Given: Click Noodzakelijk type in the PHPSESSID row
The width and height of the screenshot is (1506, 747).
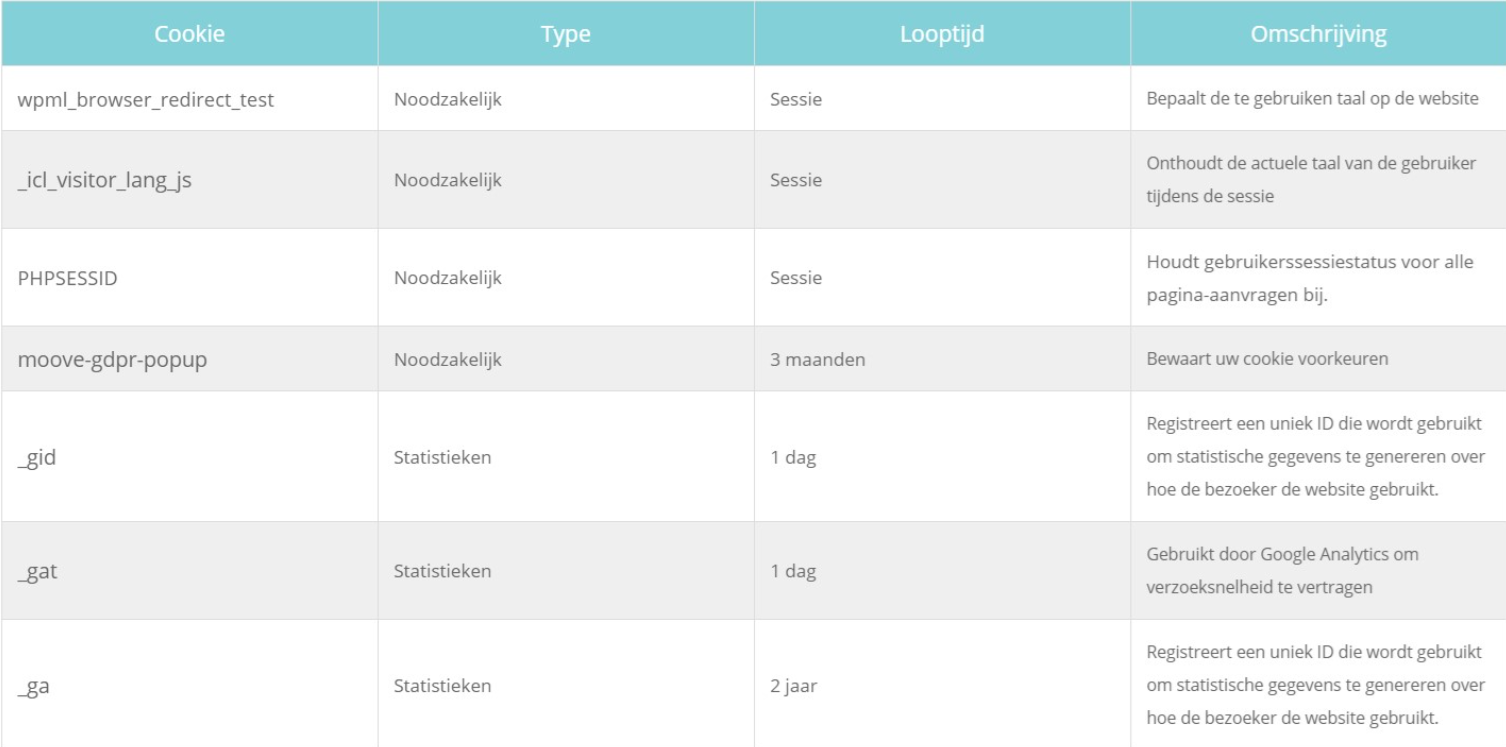Looking at the screenshot, I should tap(447, 278).
